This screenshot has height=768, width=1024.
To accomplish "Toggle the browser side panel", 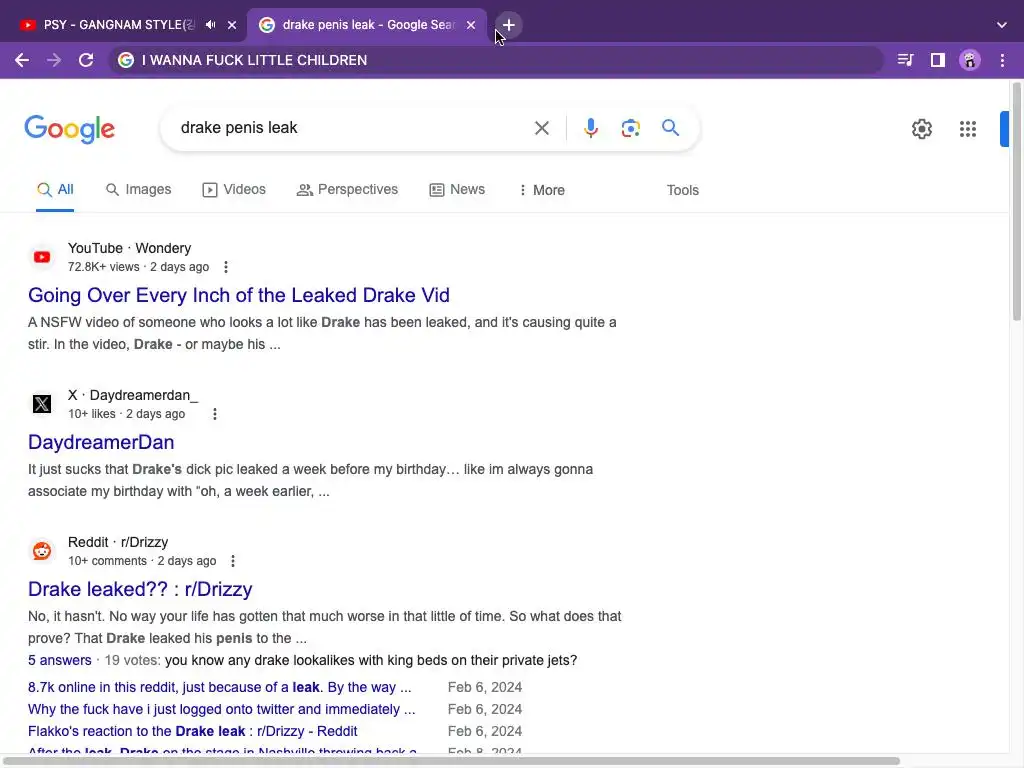I will coord(938,60).
